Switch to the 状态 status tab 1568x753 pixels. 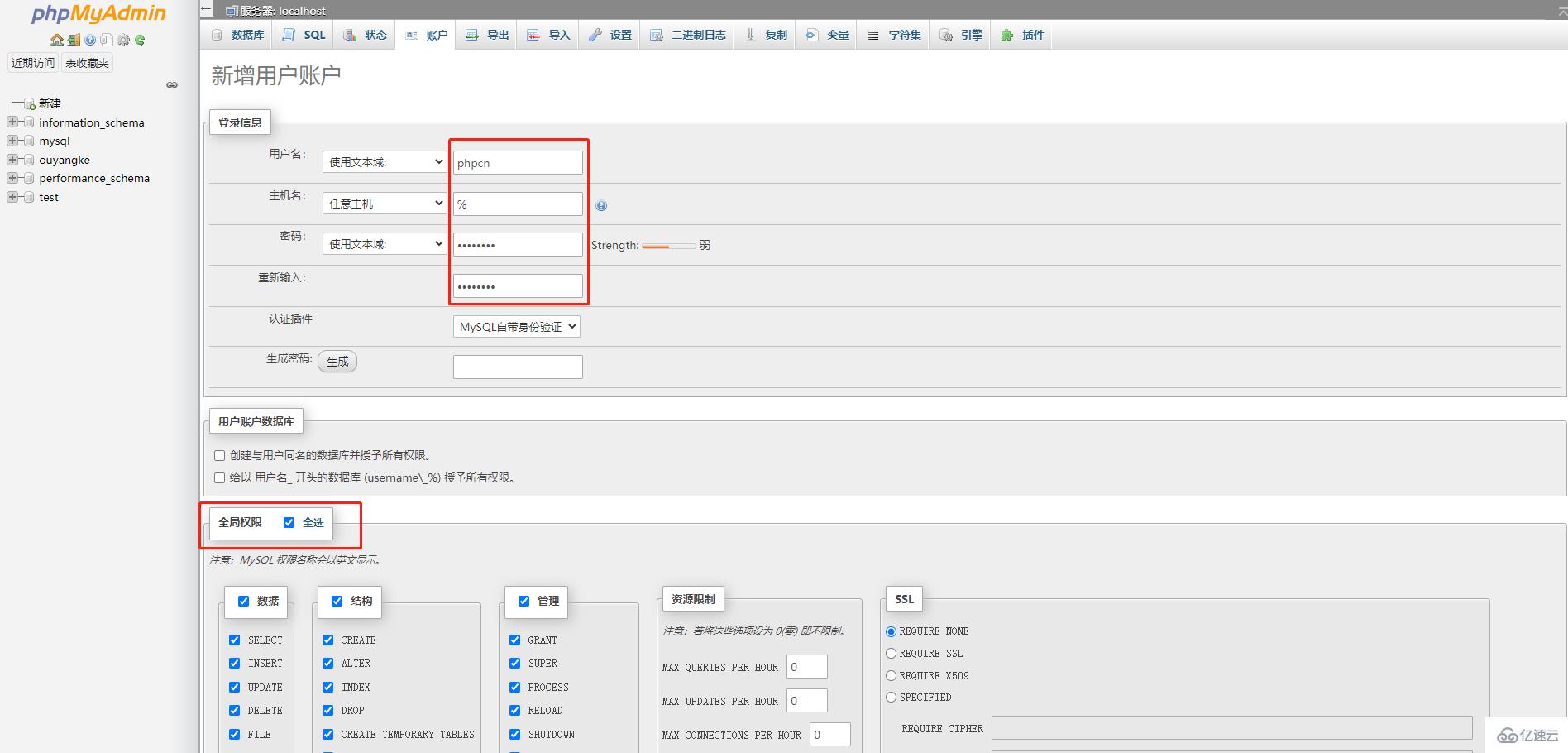(365, 35)
